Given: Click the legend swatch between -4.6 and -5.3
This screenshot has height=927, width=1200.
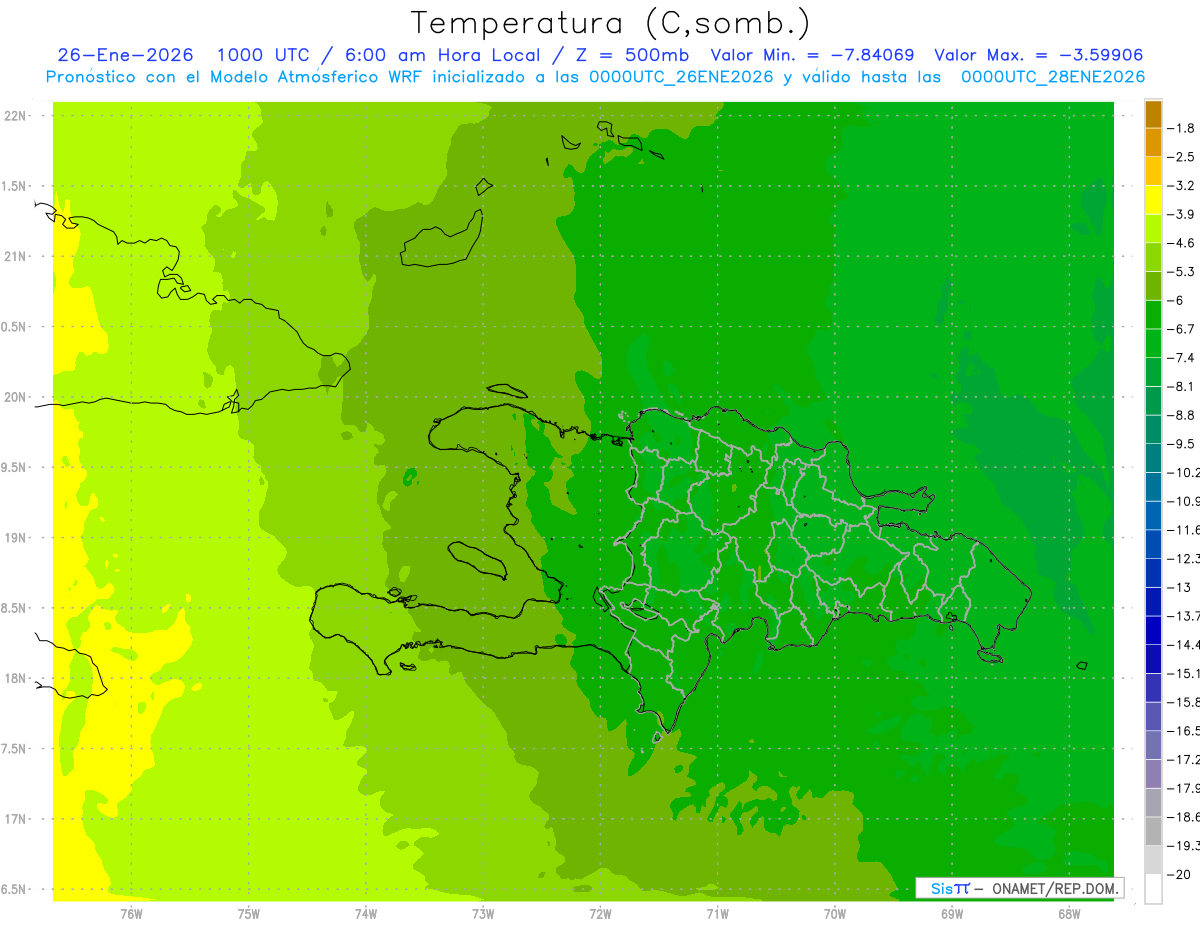Looking at the screenshot, I should click(1153, 257).
